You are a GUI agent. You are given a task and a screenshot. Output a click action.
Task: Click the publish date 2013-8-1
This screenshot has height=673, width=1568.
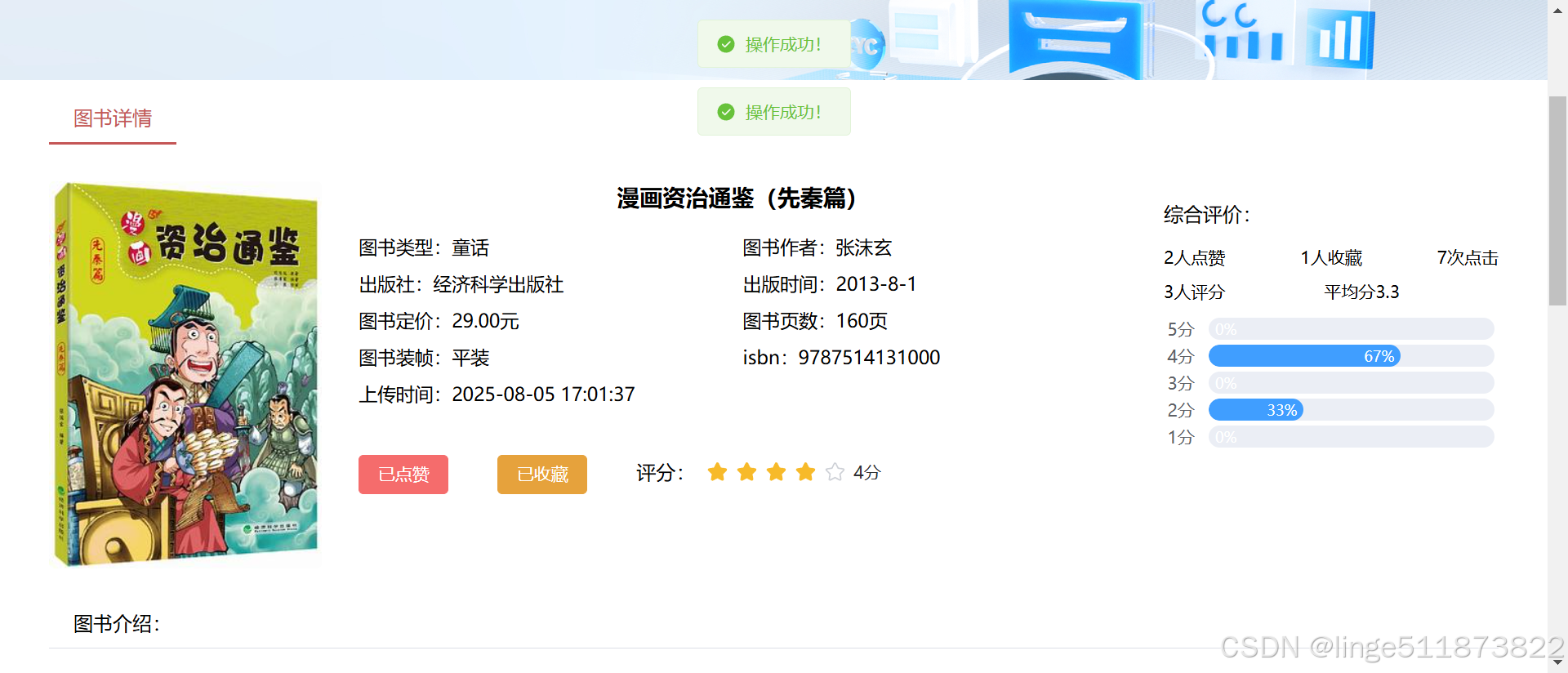876,284
